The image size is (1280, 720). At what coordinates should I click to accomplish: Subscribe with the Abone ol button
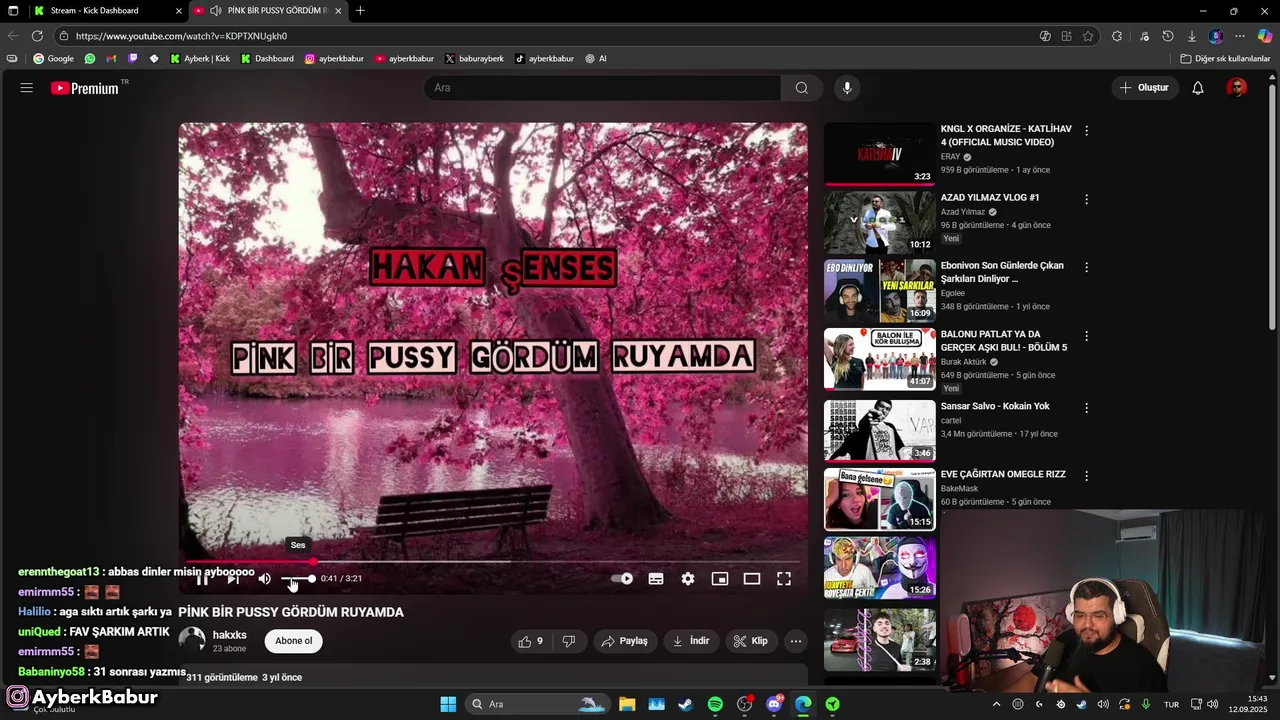[x=294, y=641]
